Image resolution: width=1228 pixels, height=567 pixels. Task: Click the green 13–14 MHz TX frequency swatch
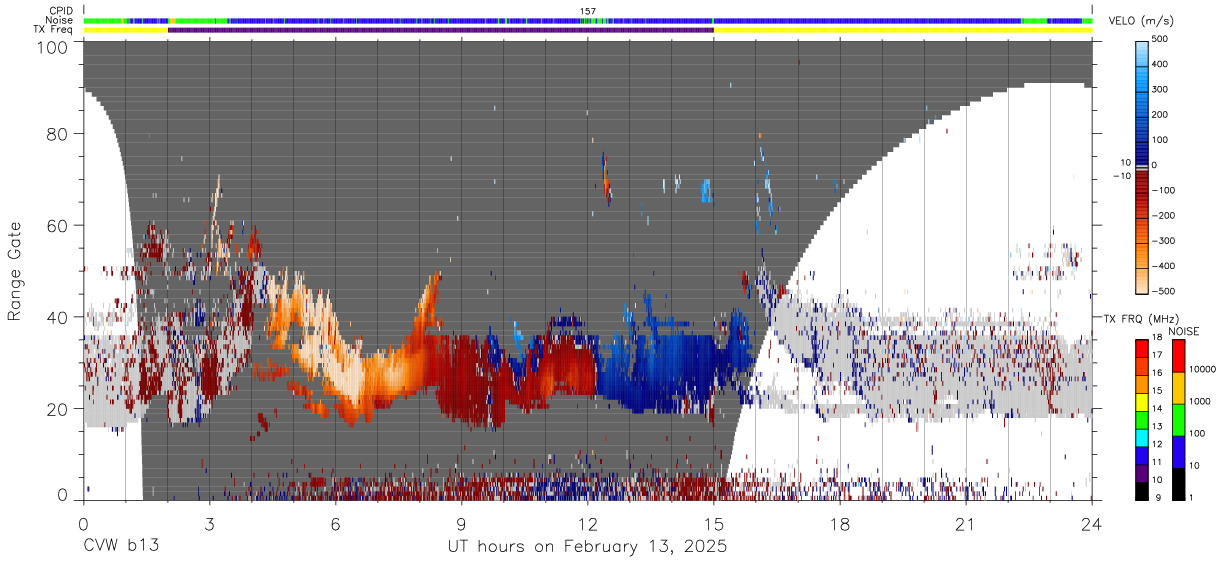tap(1141, 418)
